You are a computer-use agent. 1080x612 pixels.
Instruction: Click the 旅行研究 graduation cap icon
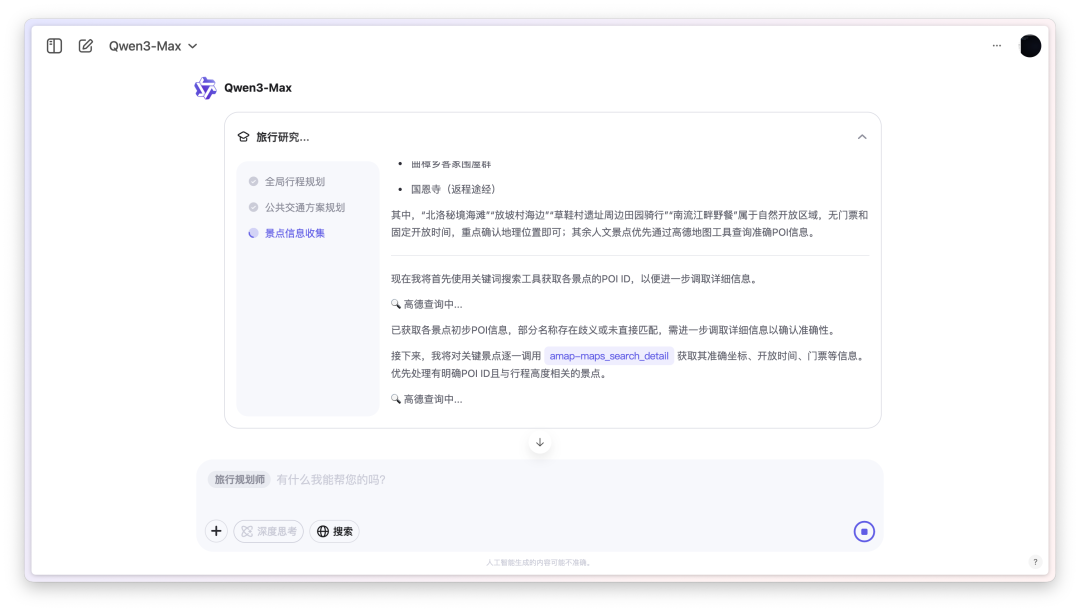click(243, 137)
